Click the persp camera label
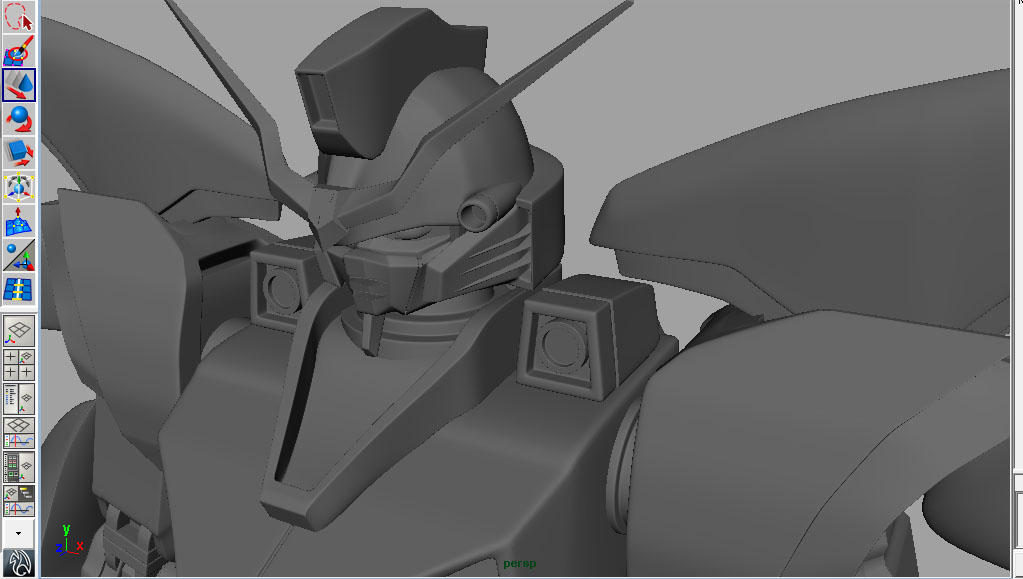 click(519, 563)
